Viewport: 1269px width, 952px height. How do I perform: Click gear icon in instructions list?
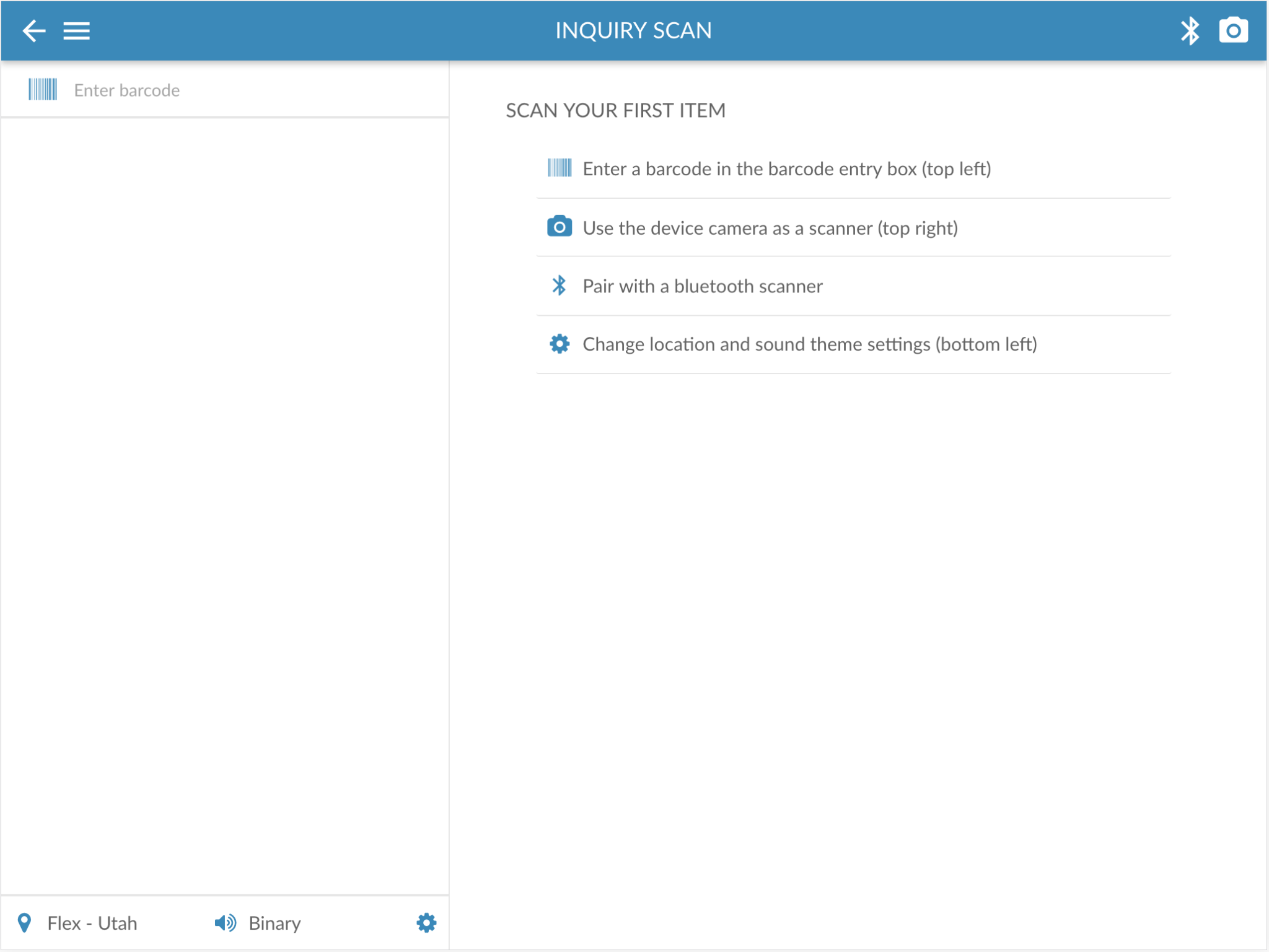click(560, 344)
